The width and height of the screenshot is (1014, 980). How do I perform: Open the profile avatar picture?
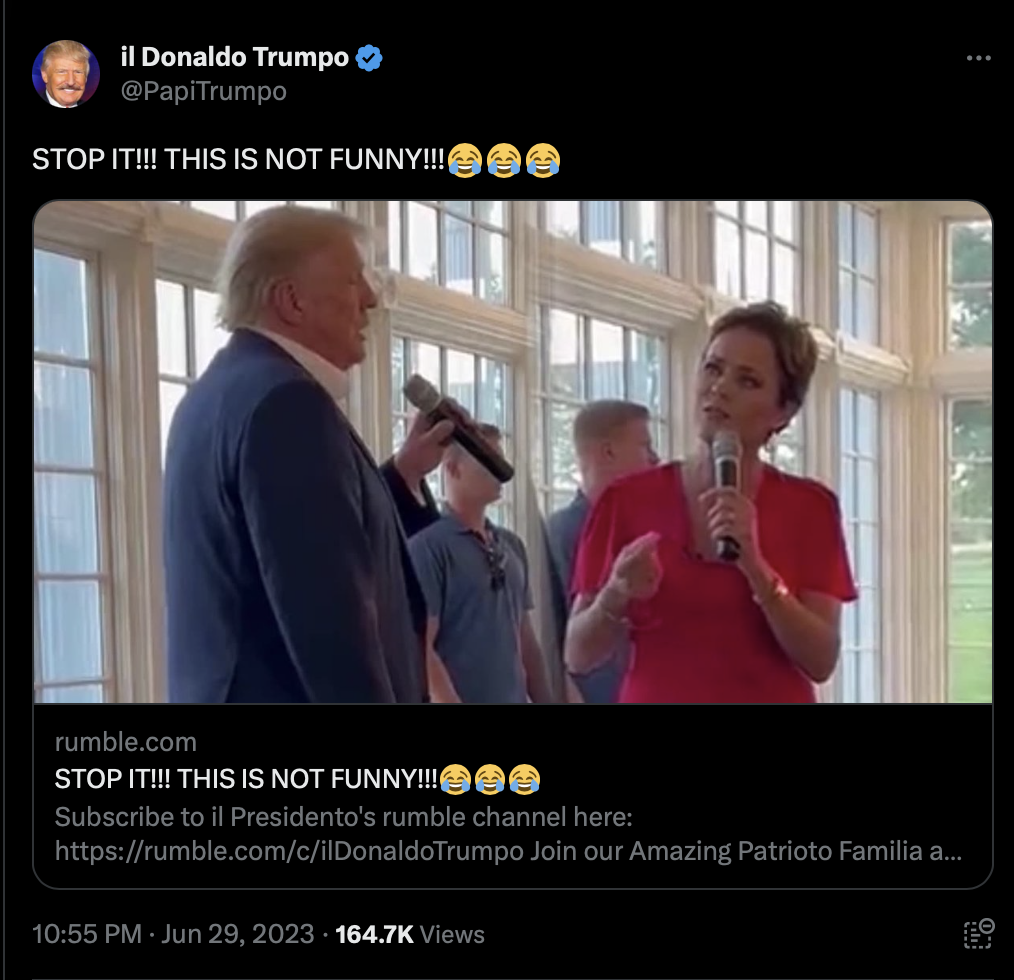66,74
